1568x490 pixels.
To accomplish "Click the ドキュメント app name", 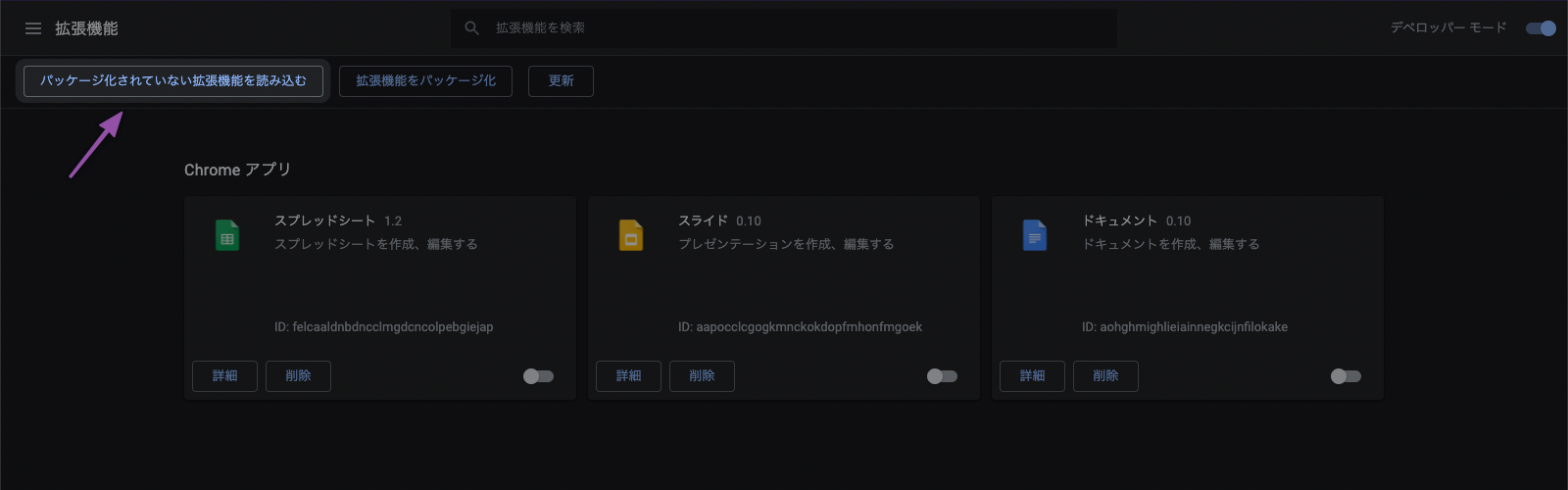I will [1119, 220].
